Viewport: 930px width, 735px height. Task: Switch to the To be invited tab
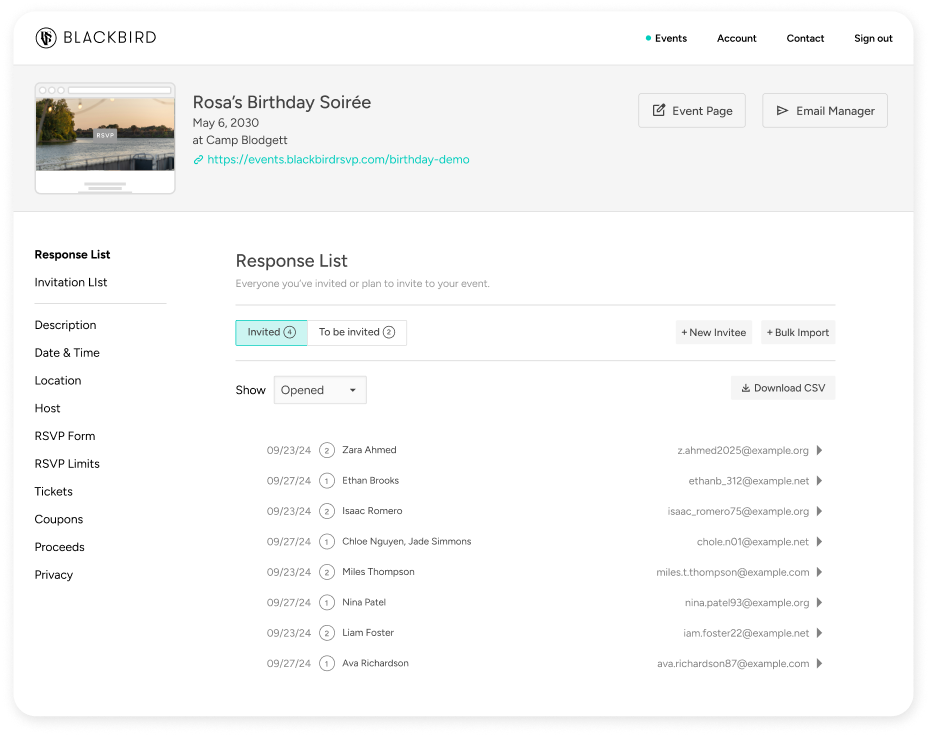(356, 332)
